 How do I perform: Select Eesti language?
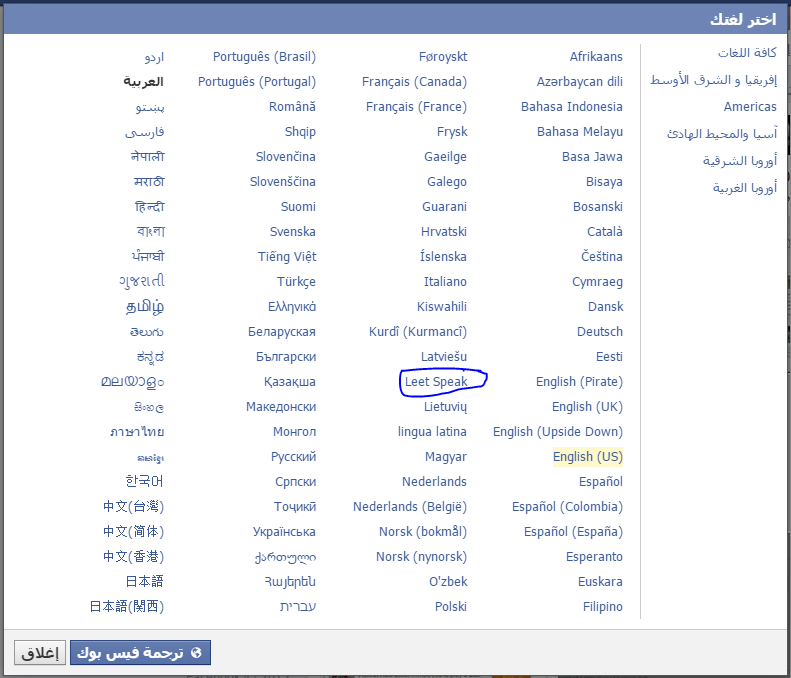pos(609,357)
